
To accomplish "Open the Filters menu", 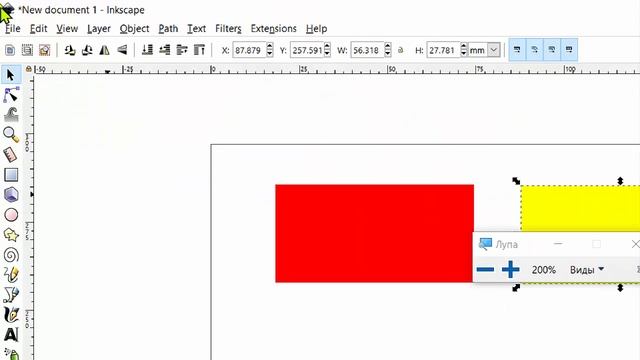I will click(x=228, y=29).
